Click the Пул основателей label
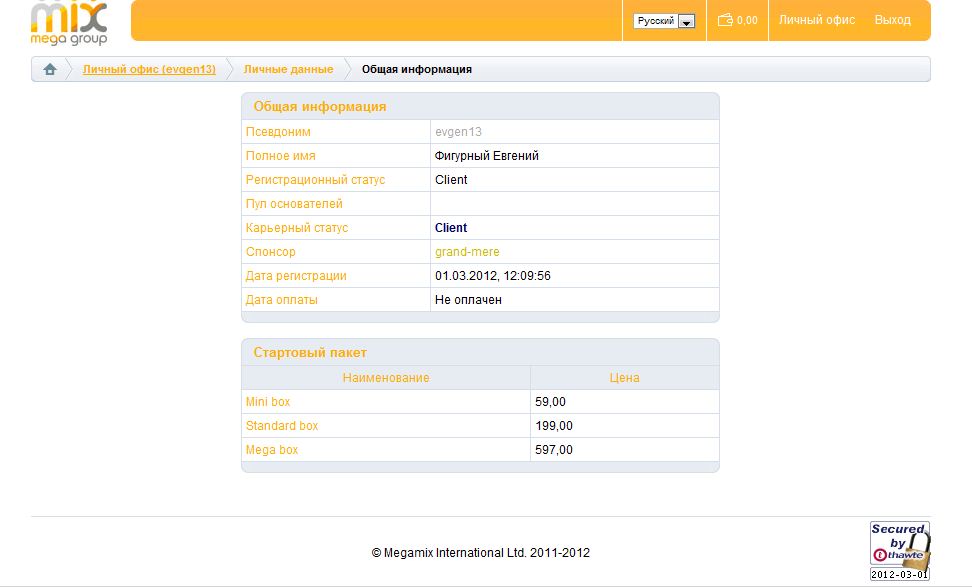Viewport: 972px width, 587px height. coord(294,204)
